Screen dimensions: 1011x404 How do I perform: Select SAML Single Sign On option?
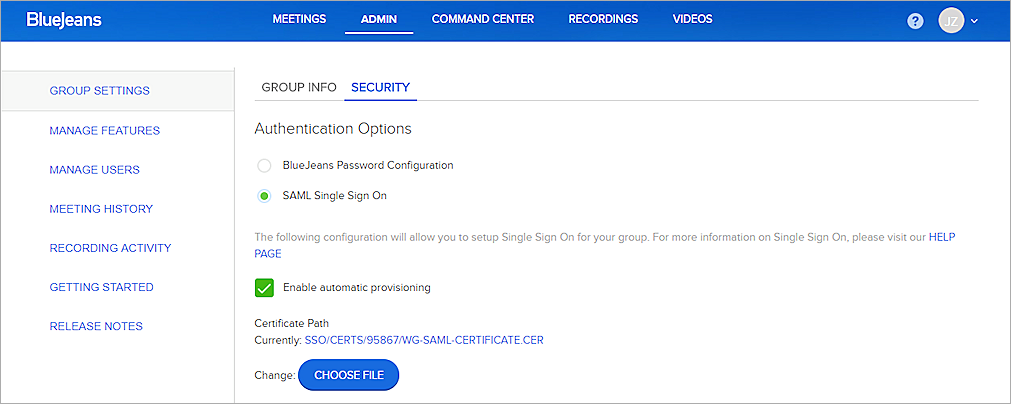coord(264,196)
